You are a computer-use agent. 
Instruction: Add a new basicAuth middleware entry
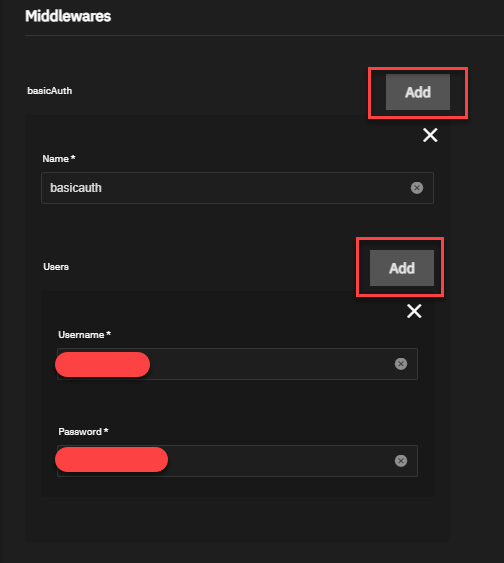pos(417,92)
